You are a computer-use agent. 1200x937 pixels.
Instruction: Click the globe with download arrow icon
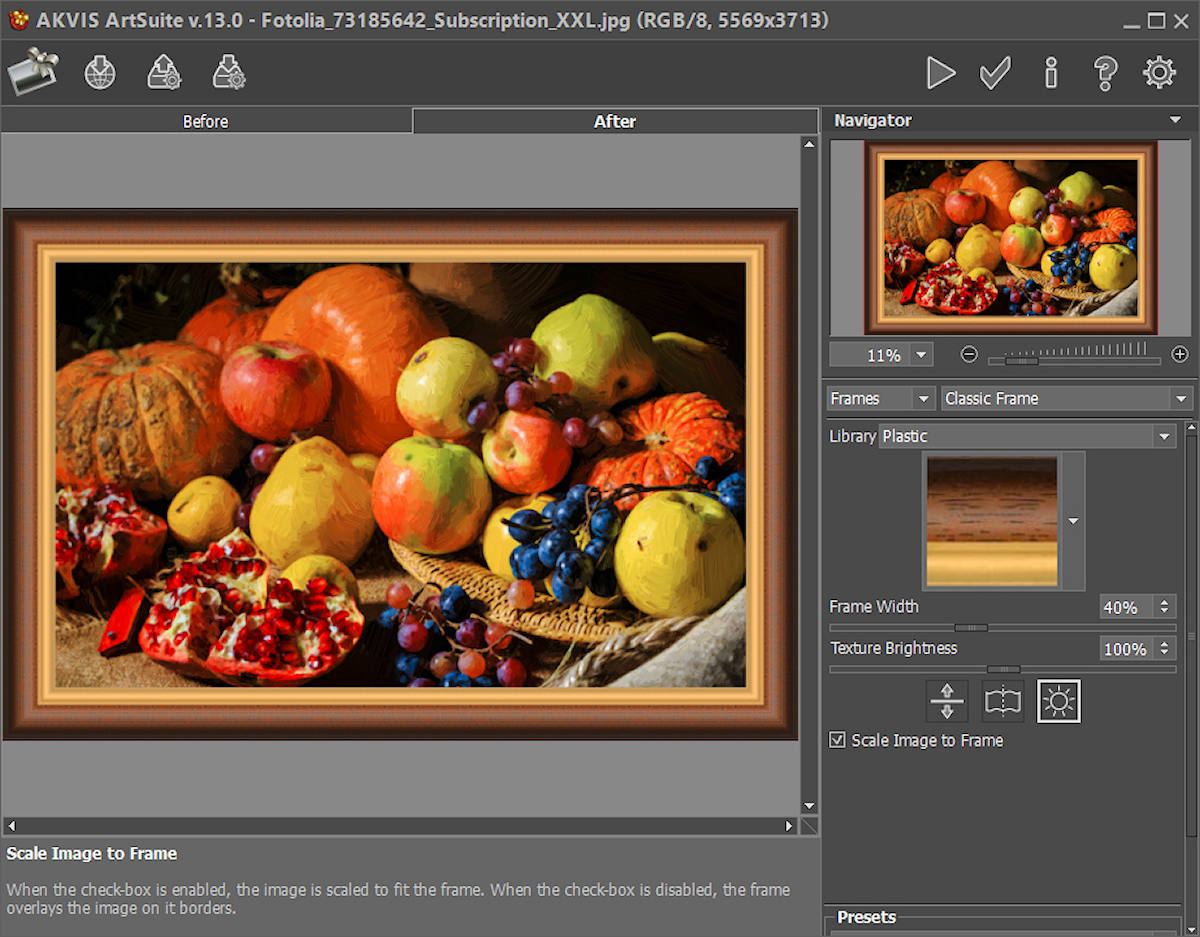point(100,73)
